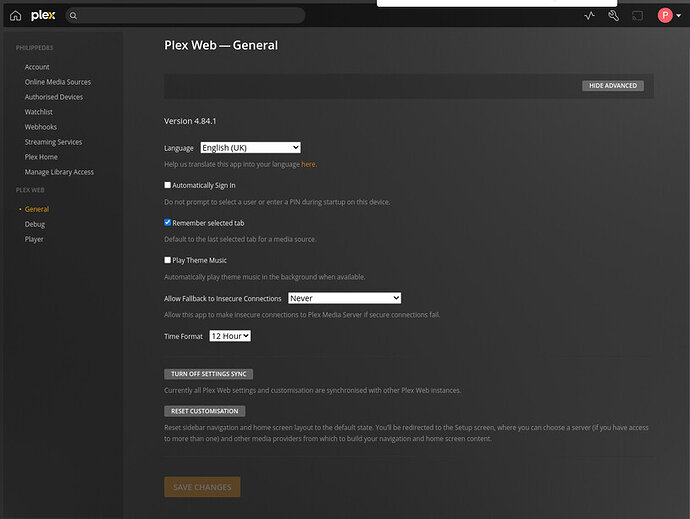
Task: Go to the Plex home icon
Action: [x=15, y=16]
